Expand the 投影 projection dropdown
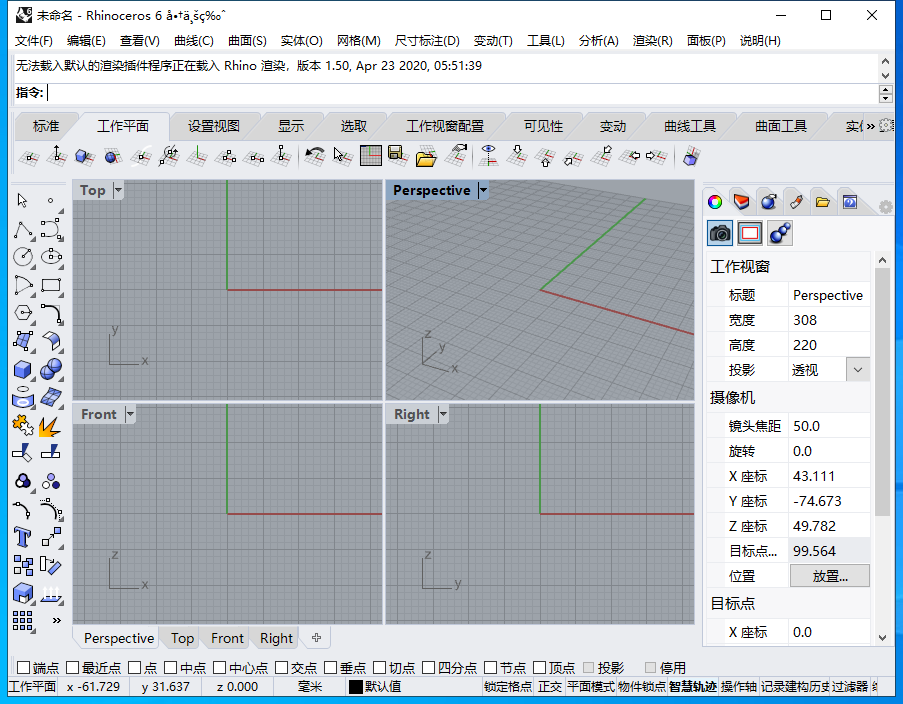The height and width of the screenshot is (704, 903). [858, 370]
